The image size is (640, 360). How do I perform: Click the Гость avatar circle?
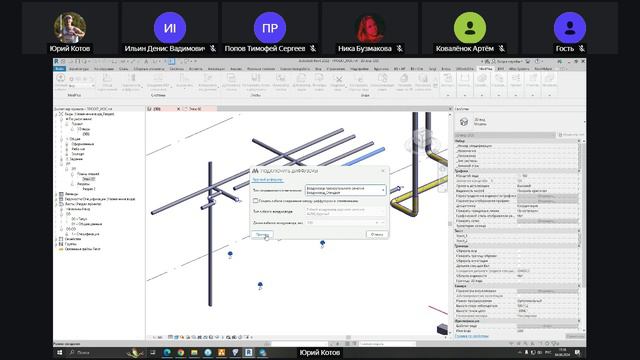[570, 28]
